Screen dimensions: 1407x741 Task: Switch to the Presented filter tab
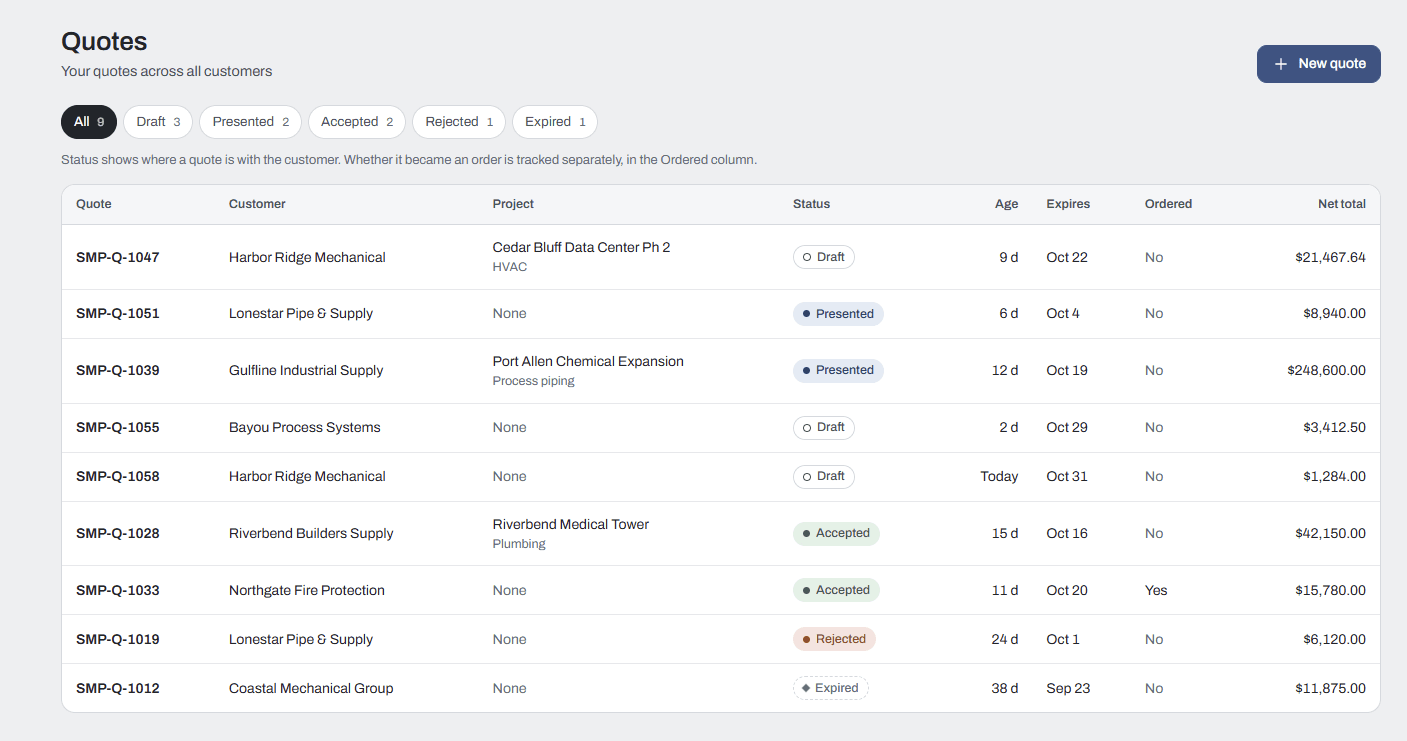point(250,122)
